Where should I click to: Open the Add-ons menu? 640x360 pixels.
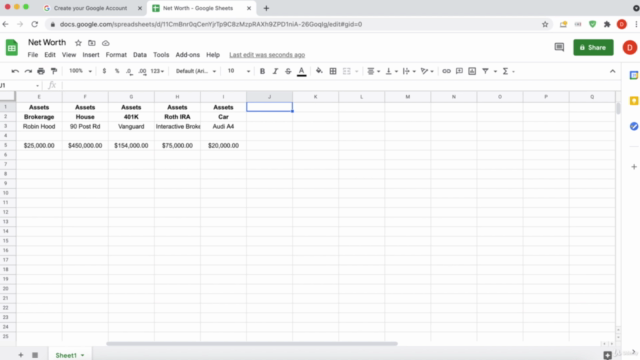(188, 55)
